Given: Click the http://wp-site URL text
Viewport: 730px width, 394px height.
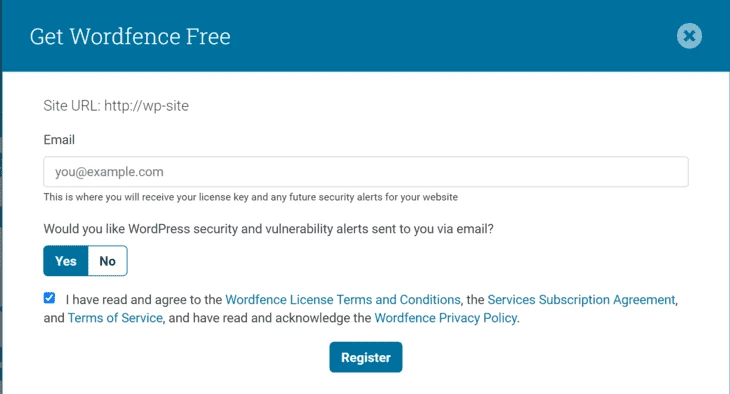Looking at the screenshot, I should tap(146, 106).
